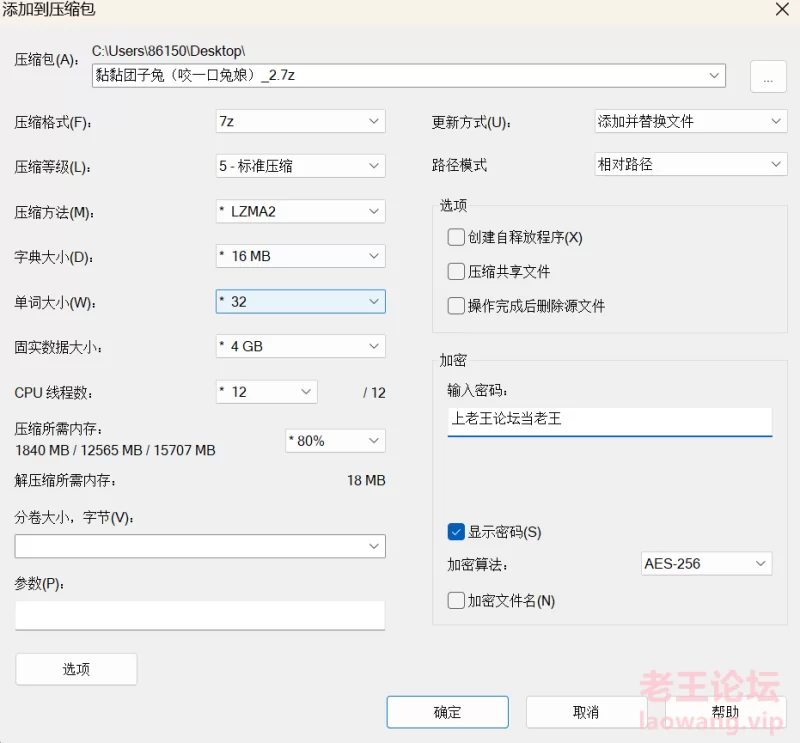Open the 分卷大小 dropdown
Viewport: 800px width, 743px height.
pyautogui.click(x=200, y=546)
